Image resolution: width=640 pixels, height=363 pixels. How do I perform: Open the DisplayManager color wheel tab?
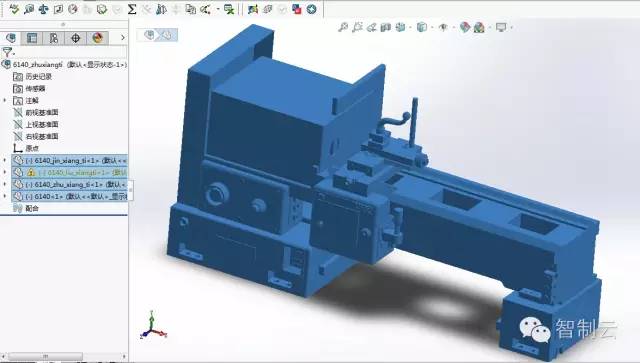[x=97, y=38]
